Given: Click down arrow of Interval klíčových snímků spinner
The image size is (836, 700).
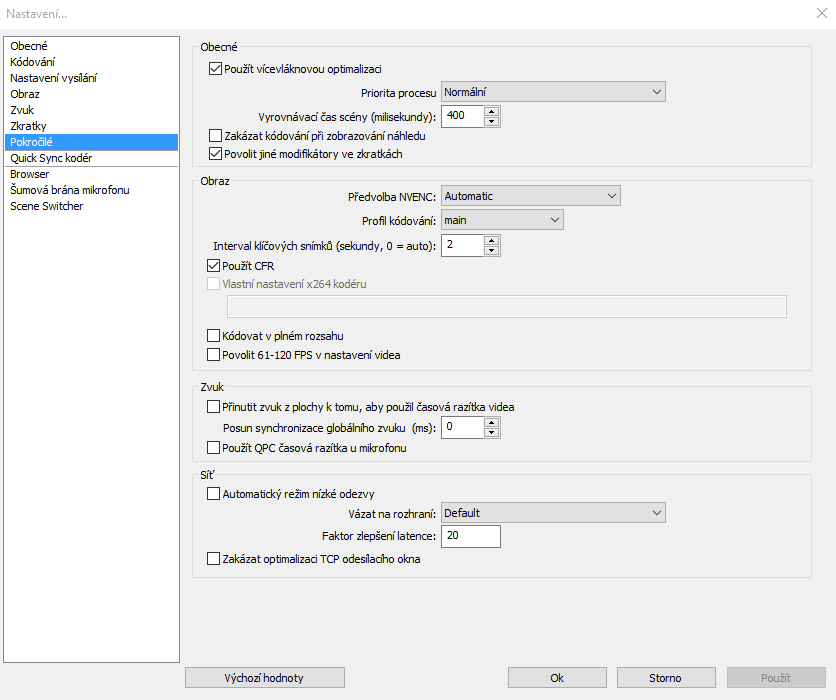Looking at the screenshot, I should 491,251.
